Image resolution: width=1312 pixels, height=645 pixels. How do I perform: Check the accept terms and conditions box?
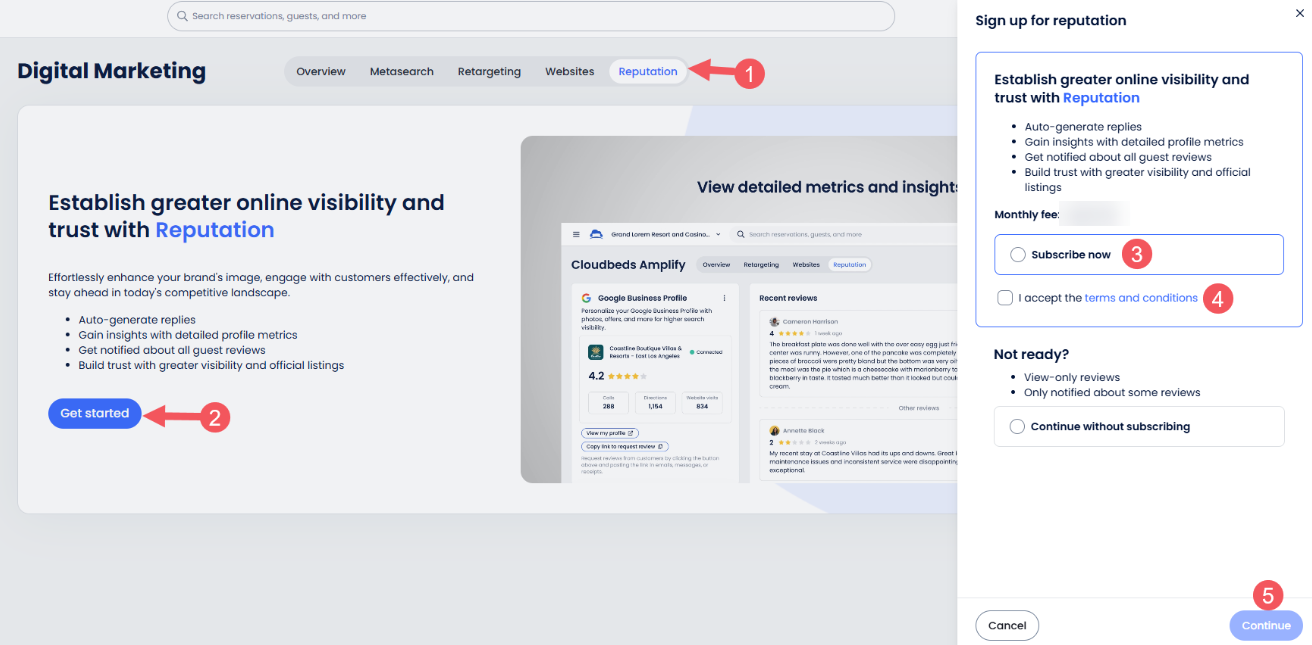point(1005,298)
